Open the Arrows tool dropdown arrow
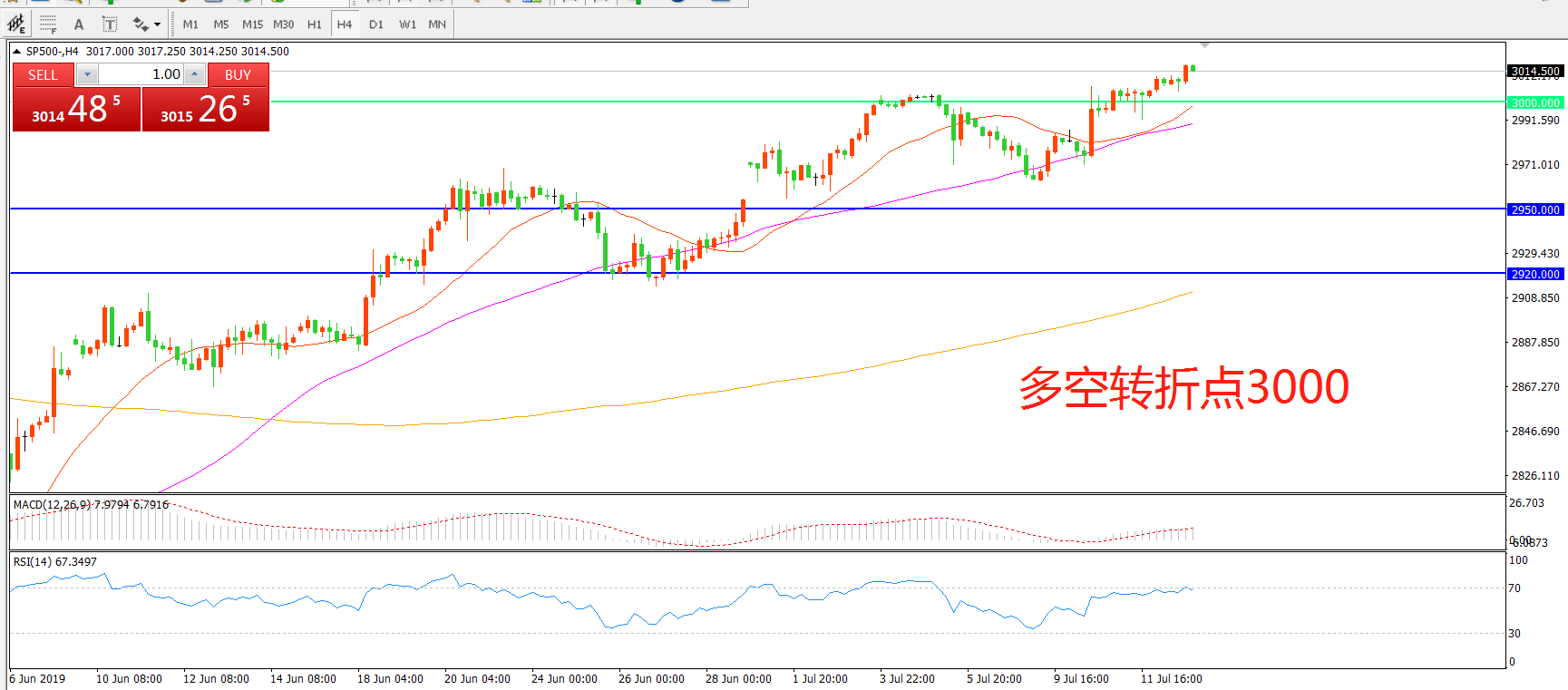This screenshot has height=690, width=1568. 158,24
